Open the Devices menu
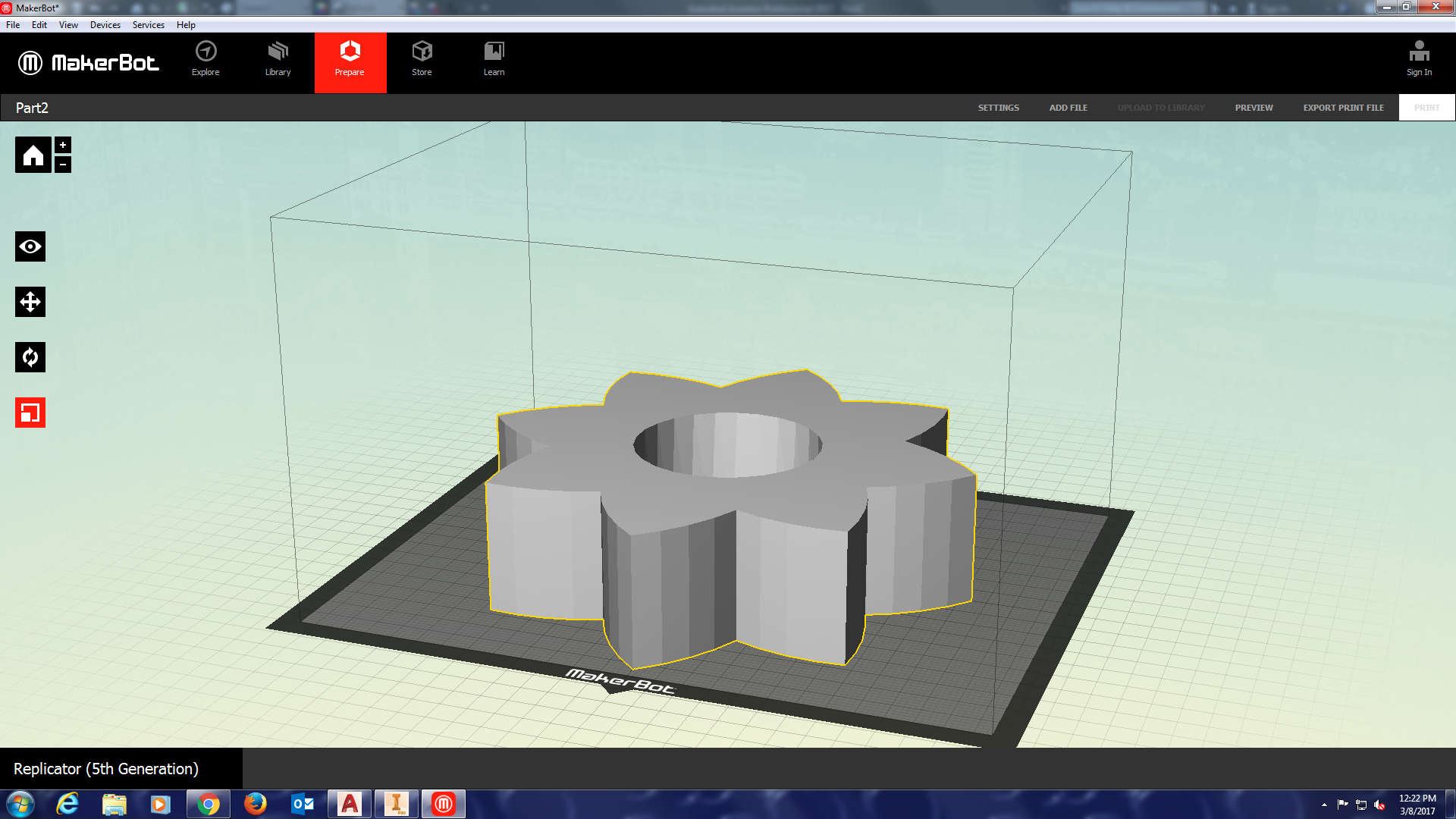This screenshot has width=1456, height=819. (x=105, y=25)
